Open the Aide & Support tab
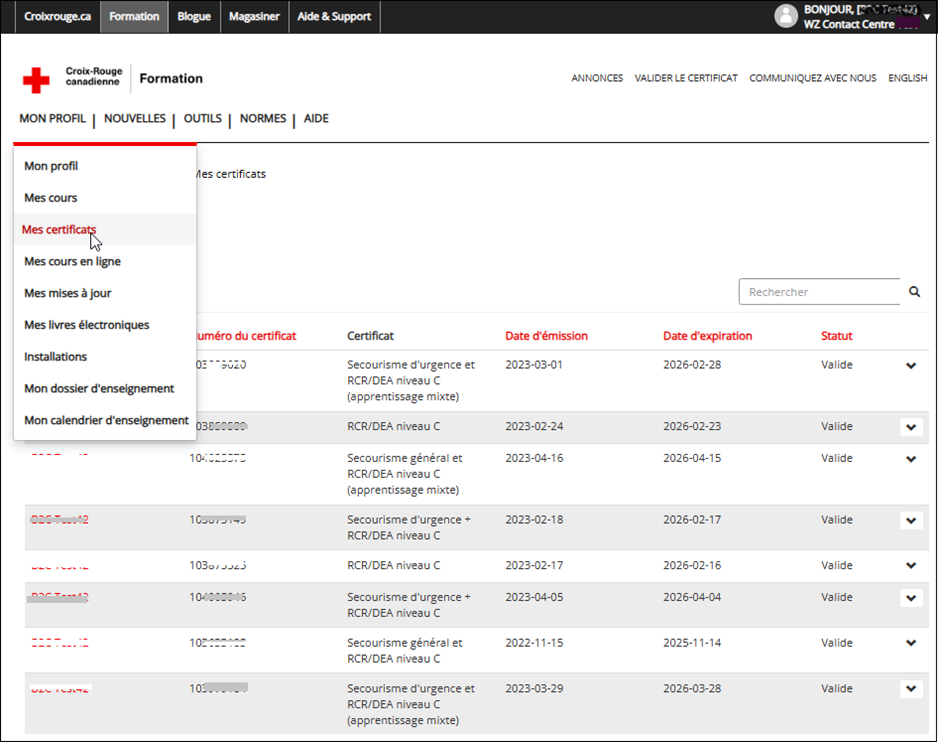 coord(334,17)
